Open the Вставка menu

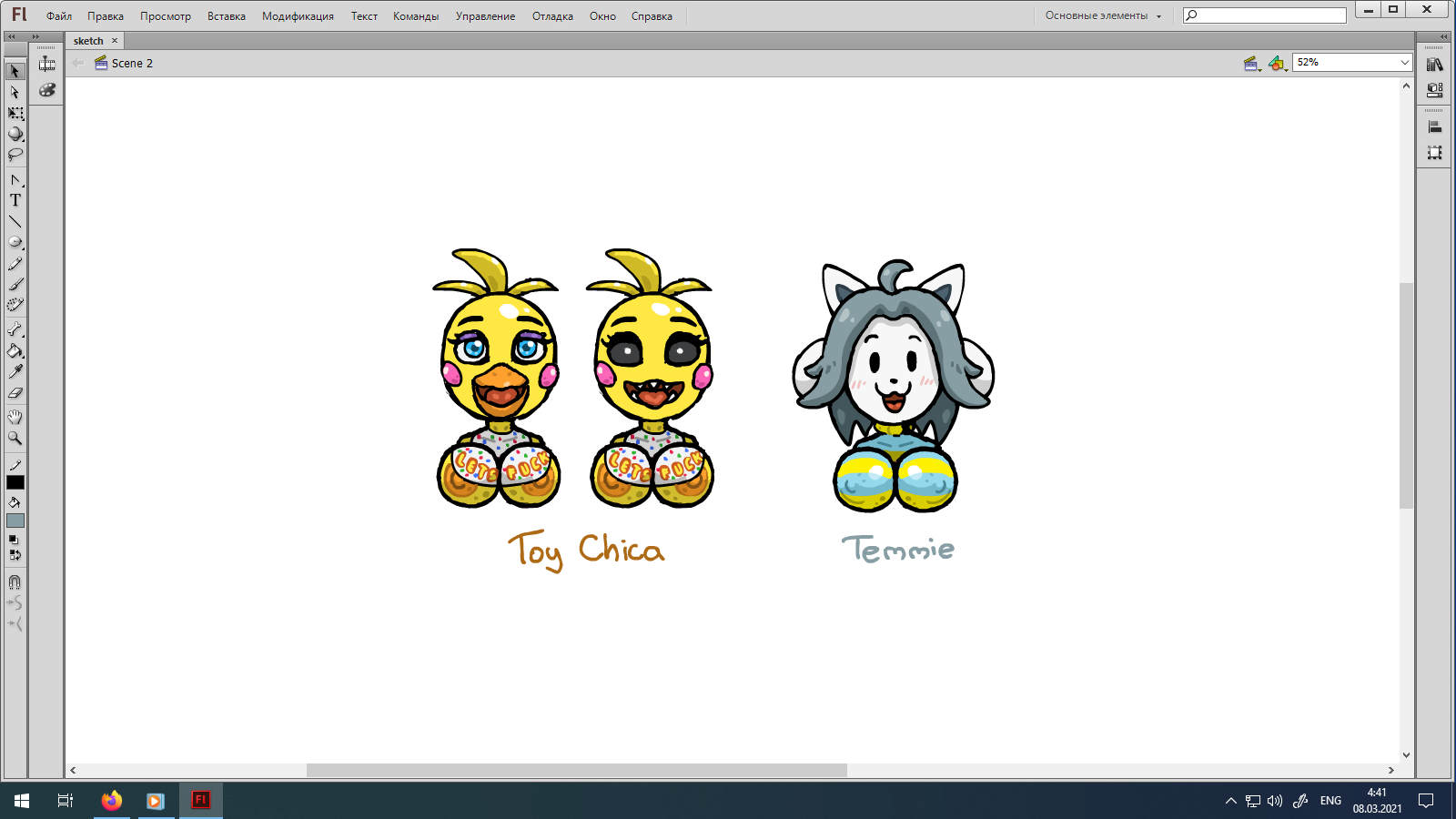pyautogui.click(x=227, y=16)
